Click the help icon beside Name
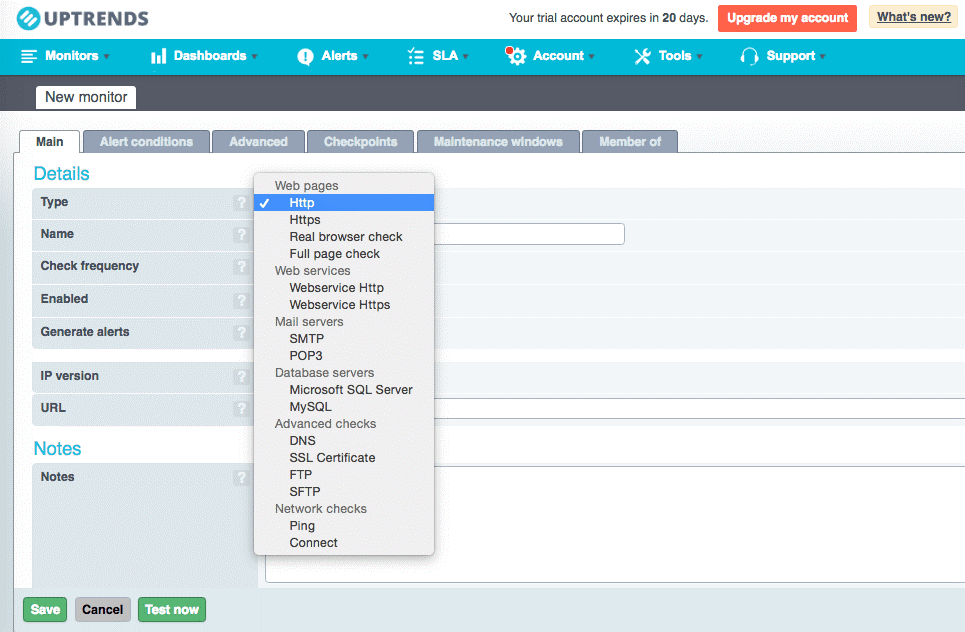The image size is (965, 632). [x=241, y=234]
